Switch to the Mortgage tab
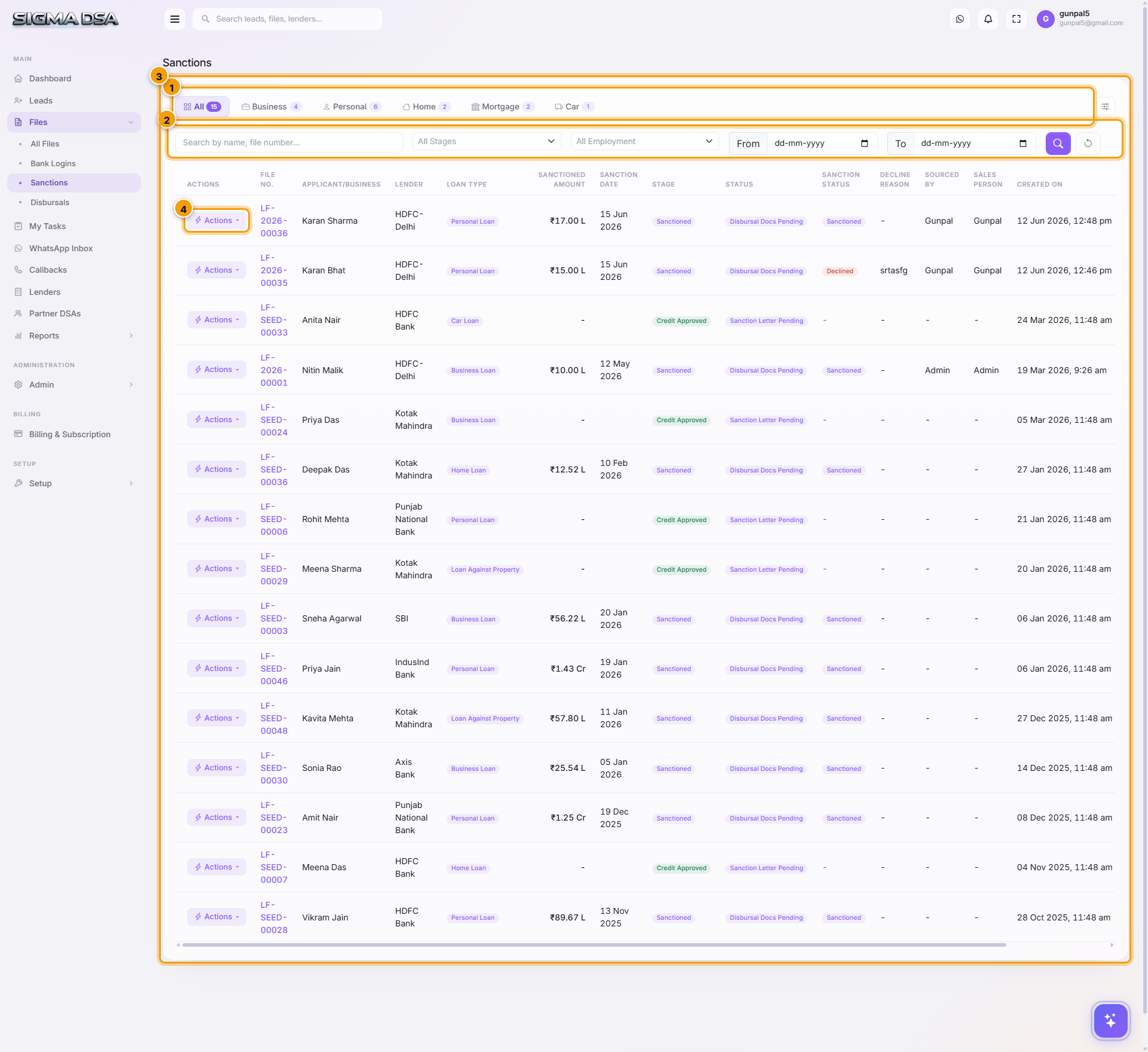The image size is (1148, 1052). coord(502,106)
